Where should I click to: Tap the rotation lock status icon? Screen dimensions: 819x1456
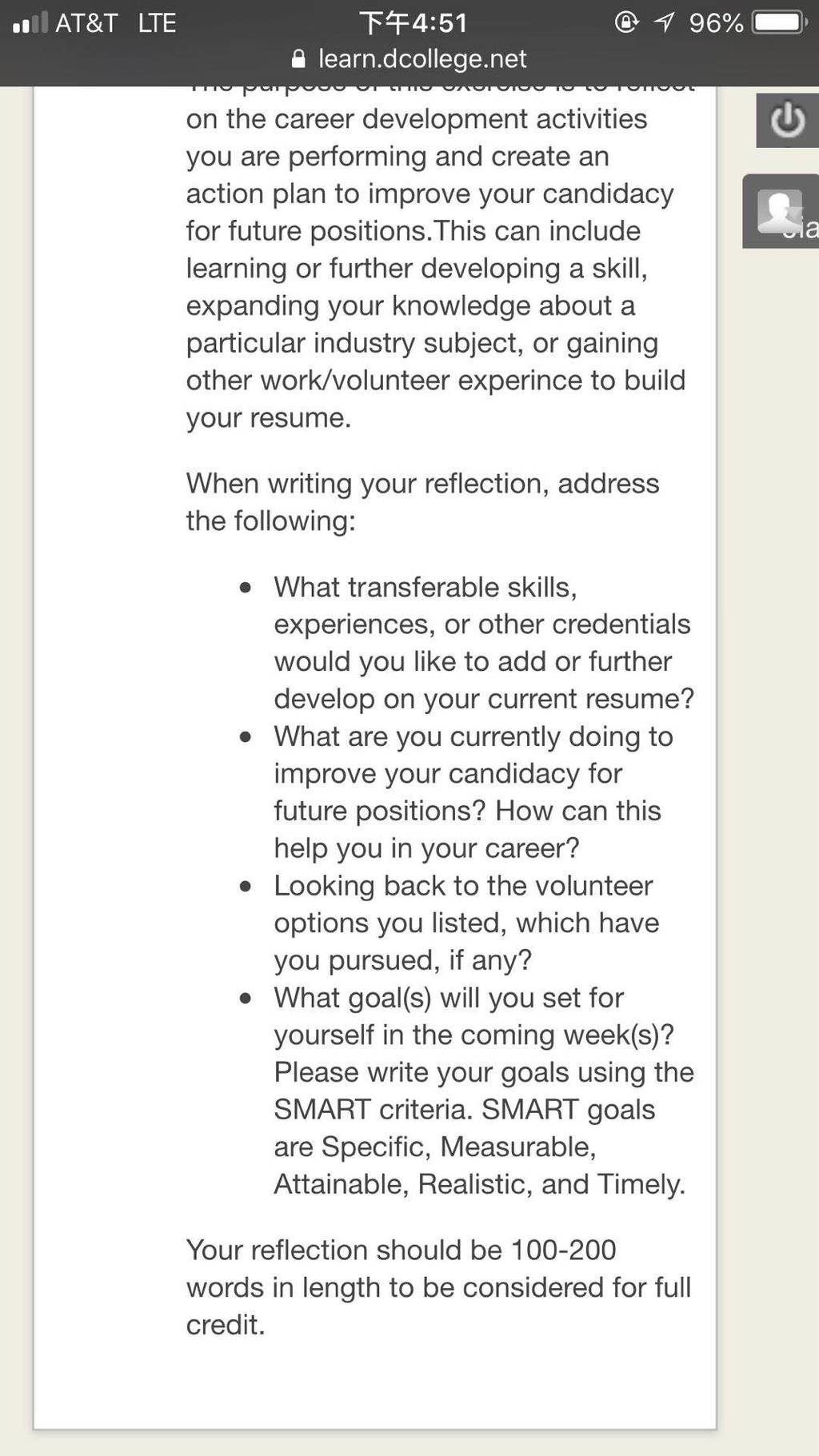[x=626, y=22]
